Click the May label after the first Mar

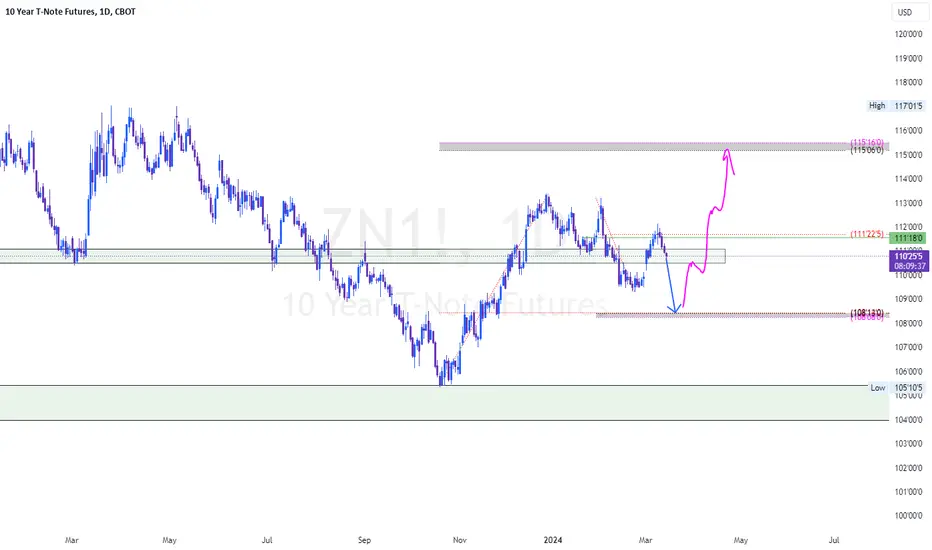pos(169,540)
